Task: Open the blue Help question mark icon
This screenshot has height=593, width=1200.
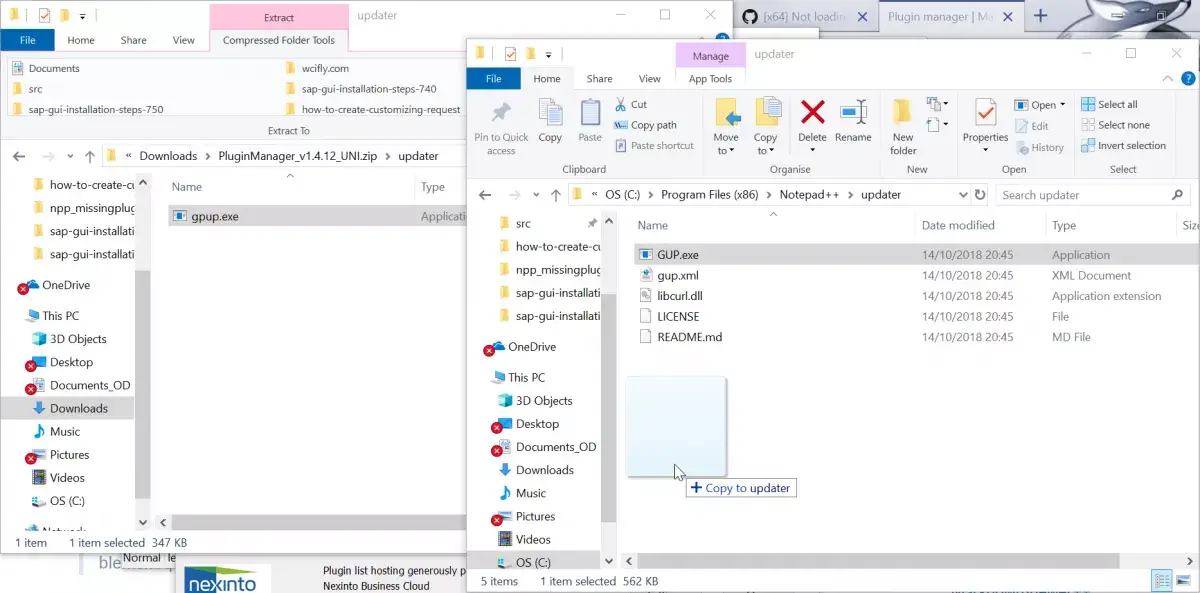Action: point(1188,78)
